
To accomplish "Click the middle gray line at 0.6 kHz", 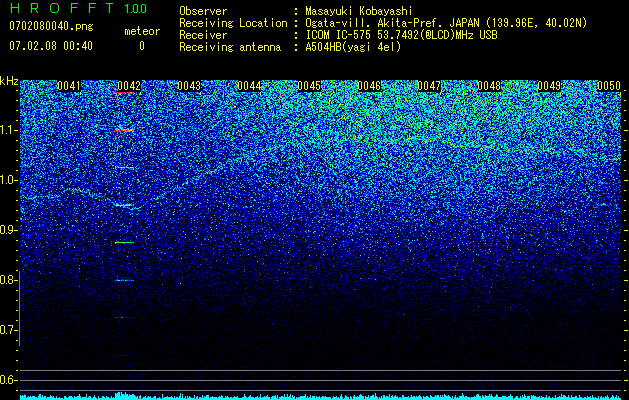I will point(321,380).
